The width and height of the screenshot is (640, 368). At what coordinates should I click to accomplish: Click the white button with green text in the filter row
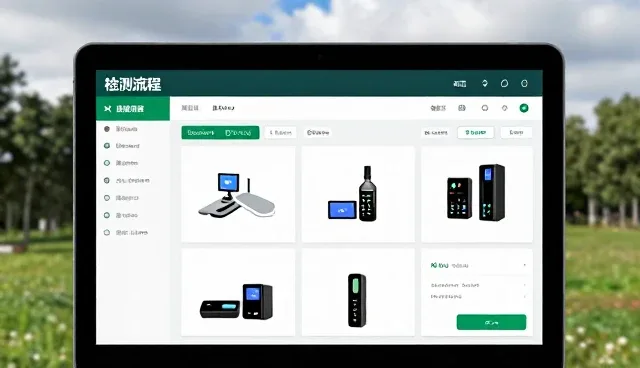click(x=476, y=133)
